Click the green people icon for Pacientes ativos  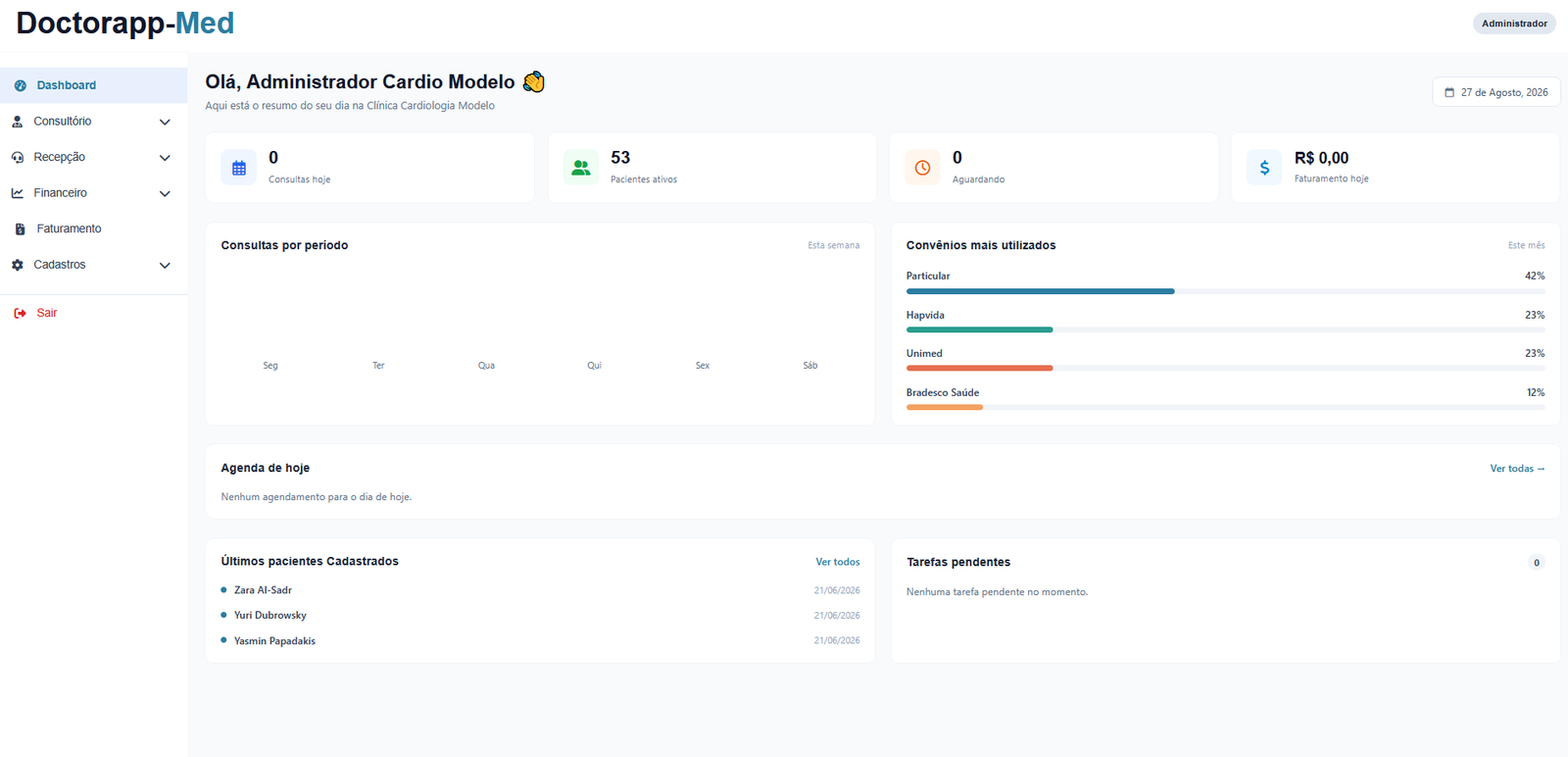[581, 168]
